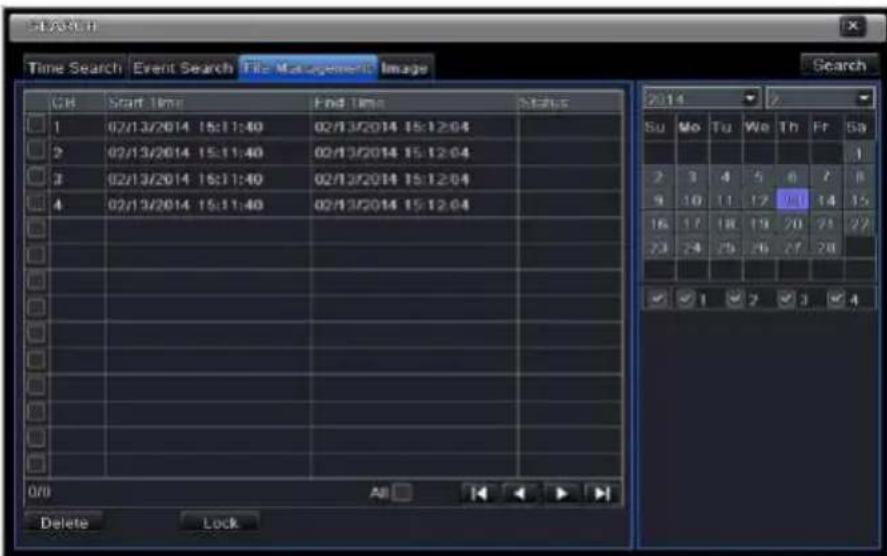Screen dimensions: 887x556
Task: Open the year dropdown showing 2014
Action: pos(701,99)
